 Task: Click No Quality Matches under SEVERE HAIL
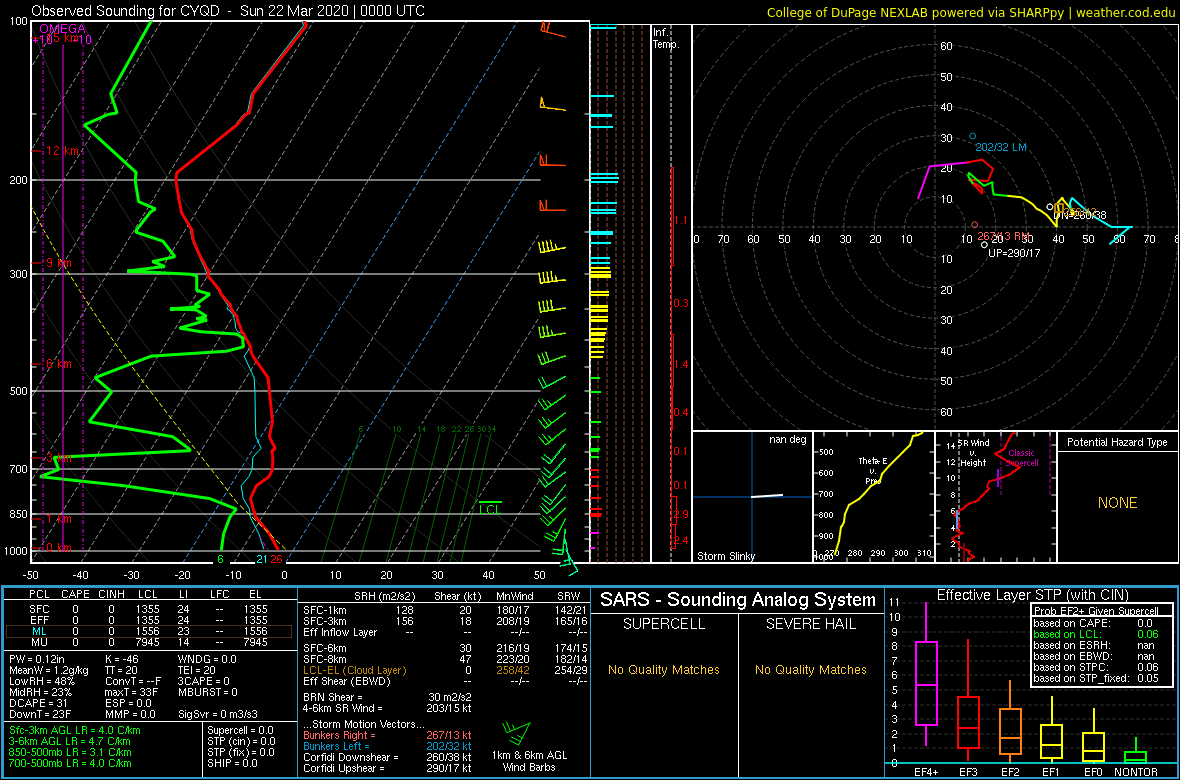tap(811, 669)
